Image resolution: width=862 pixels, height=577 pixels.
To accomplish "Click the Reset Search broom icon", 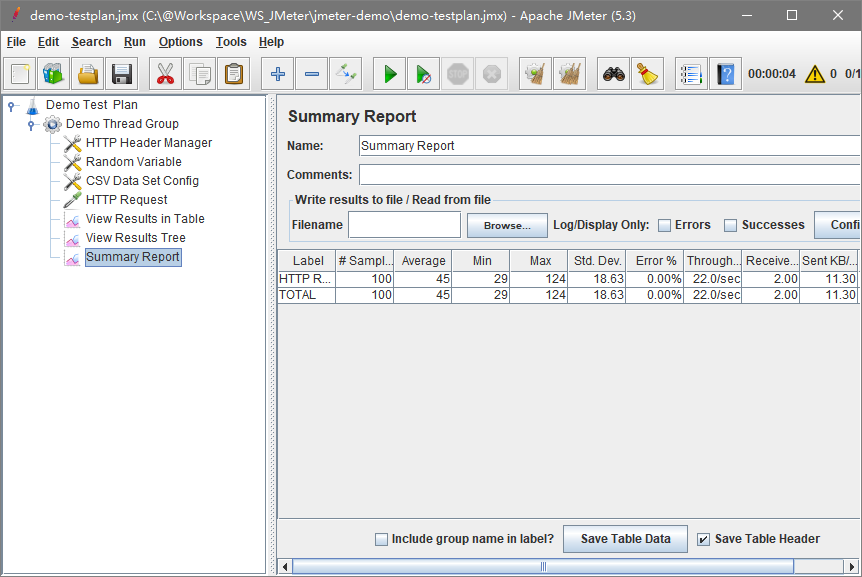I will (648, 74).
